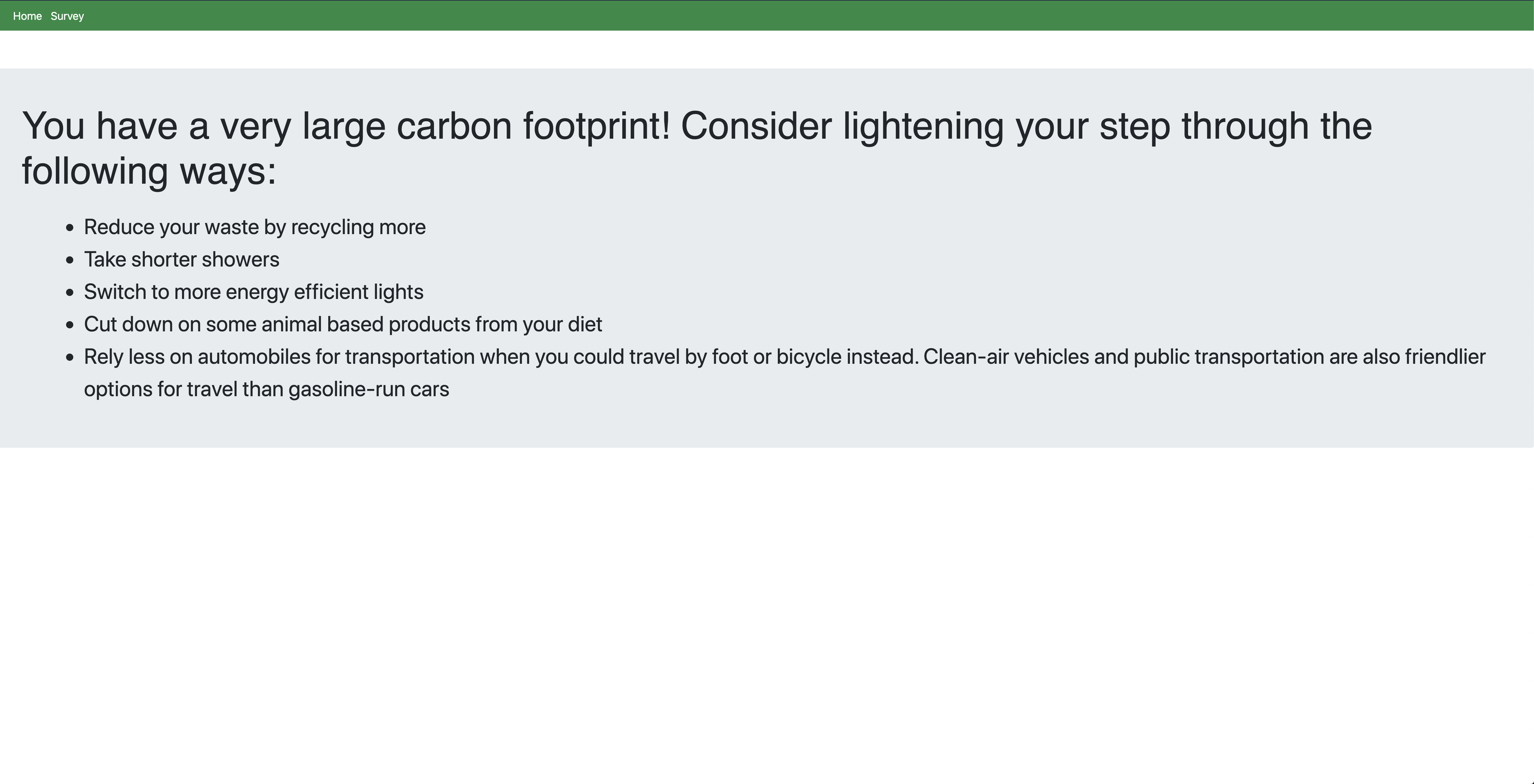Click bullet dot beside "Take shorter showers"

70,260
